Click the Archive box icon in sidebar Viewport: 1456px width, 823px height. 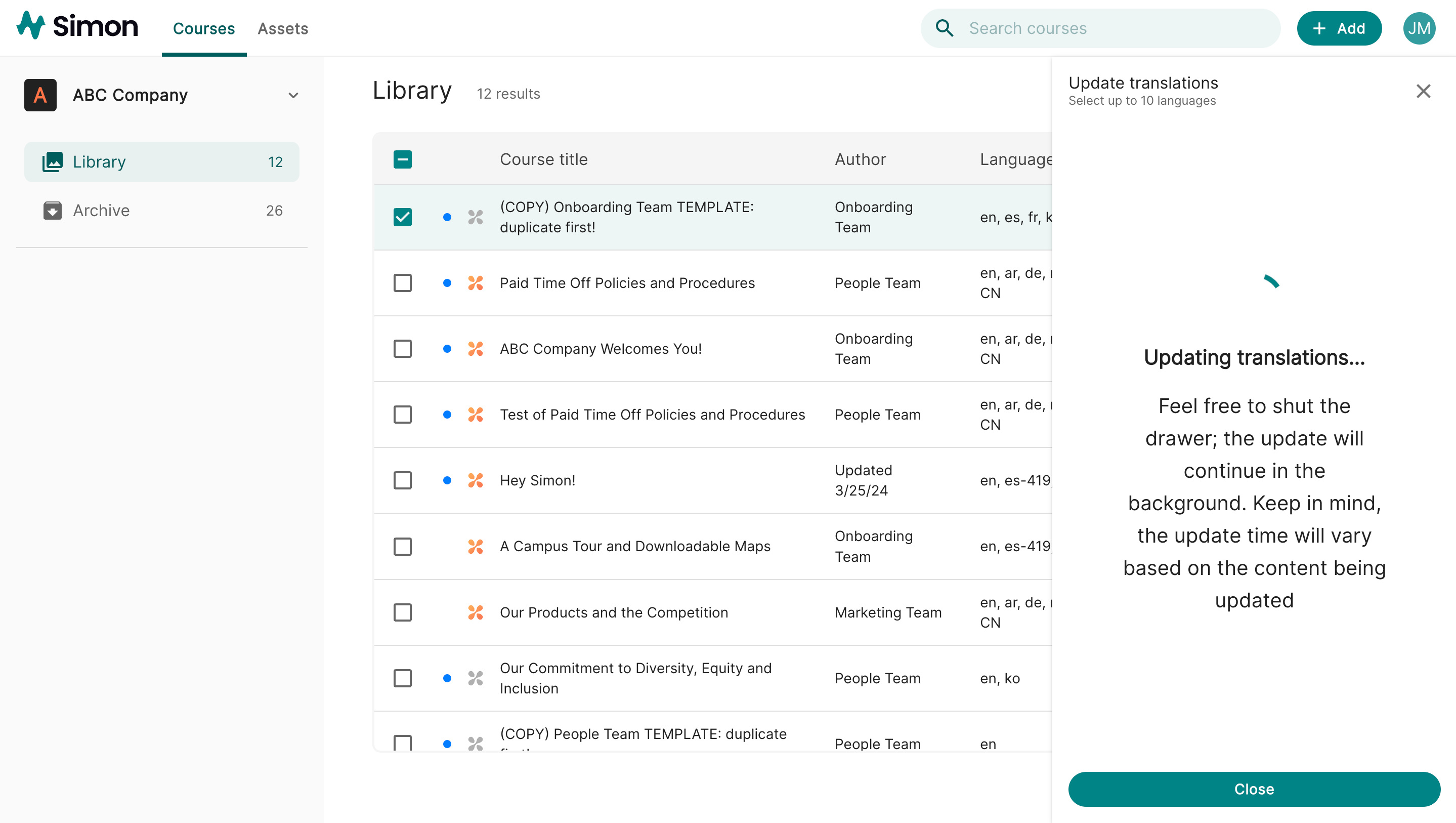[53, 211]
